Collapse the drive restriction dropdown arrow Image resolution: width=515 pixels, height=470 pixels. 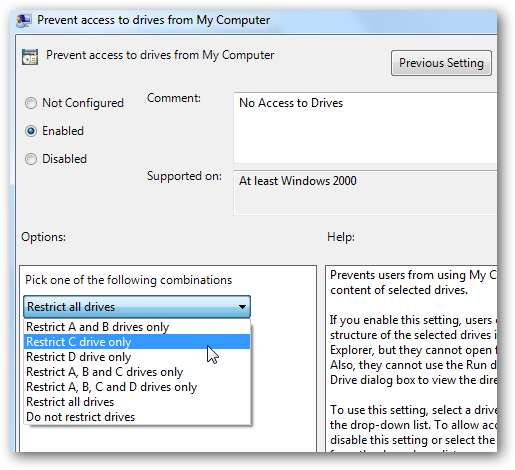click(x=242, y=307)
